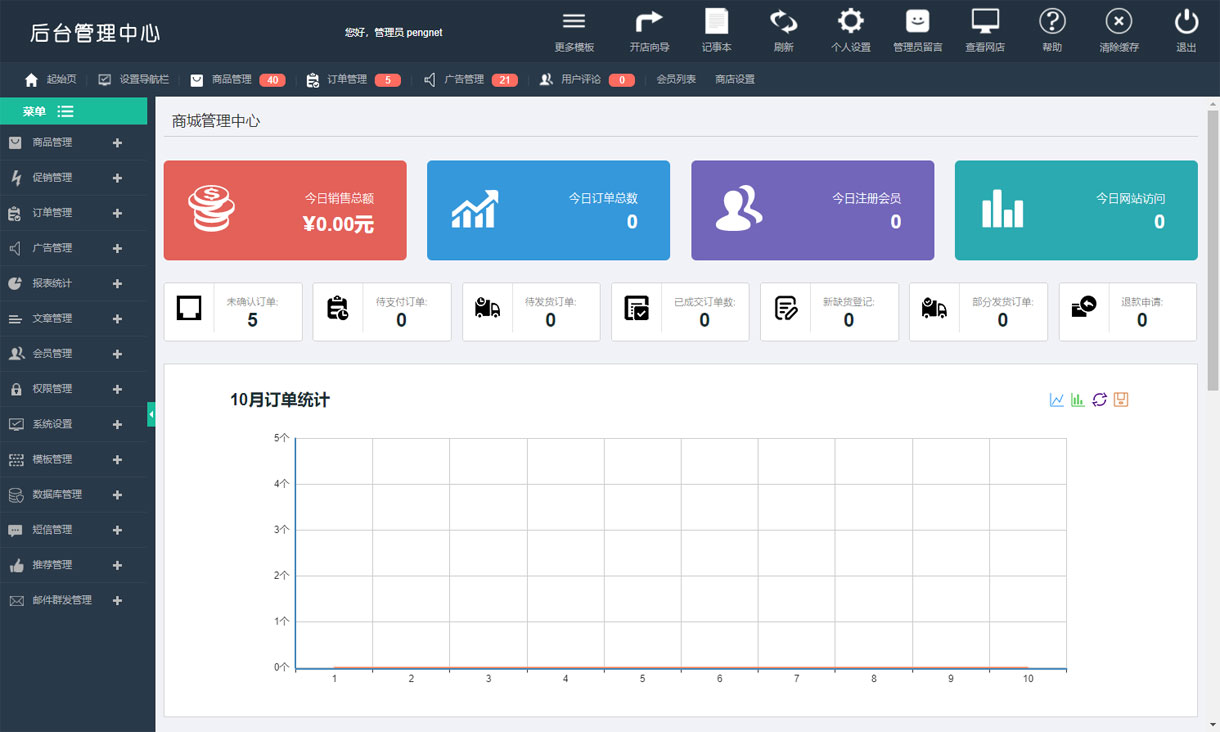Screen dimensions: 1220x732
Task: Click the 今日销售总额 coins icon
Action: 211,208
